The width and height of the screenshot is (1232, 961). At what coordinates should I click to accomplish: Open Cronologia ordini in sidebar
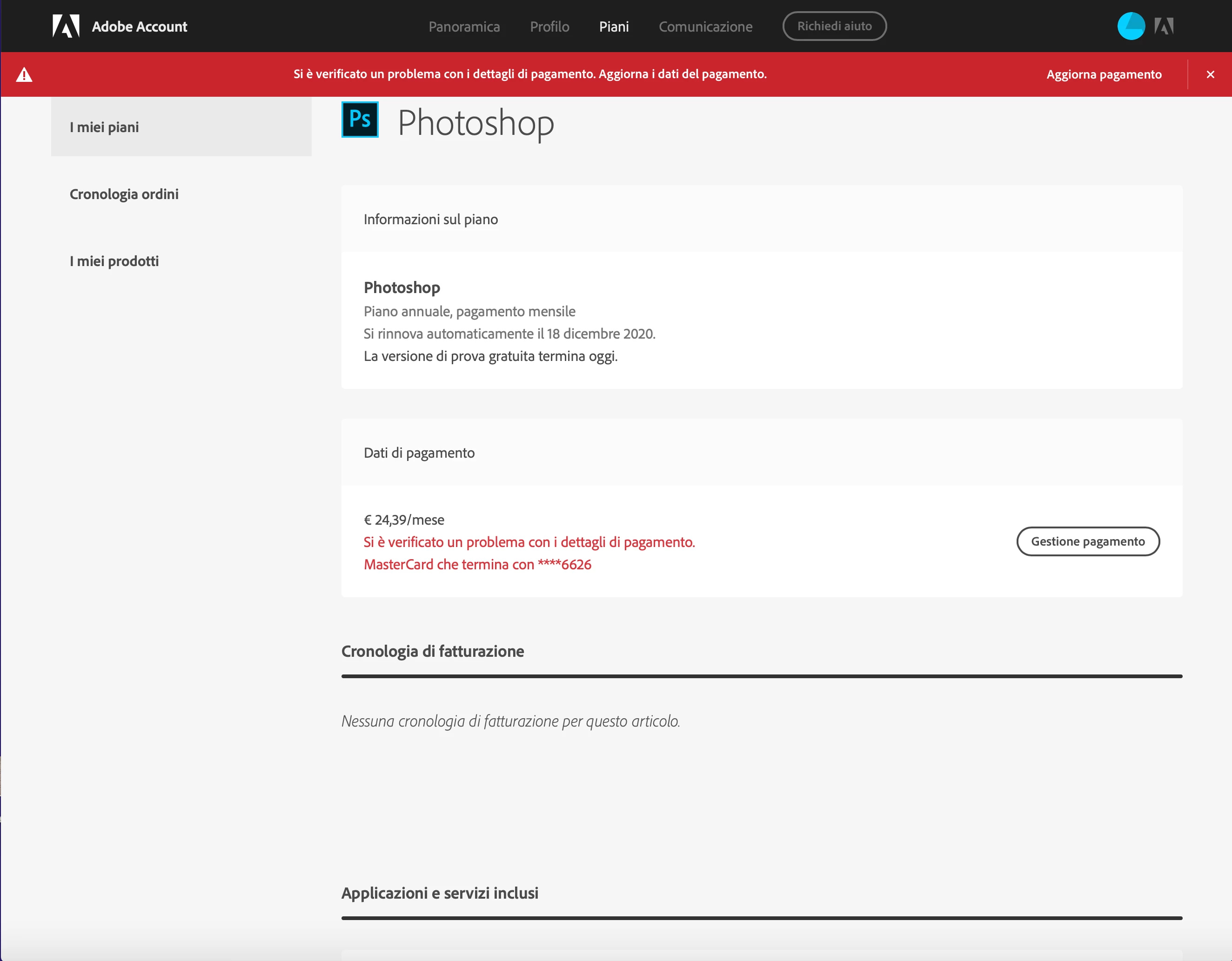point(124,194)
